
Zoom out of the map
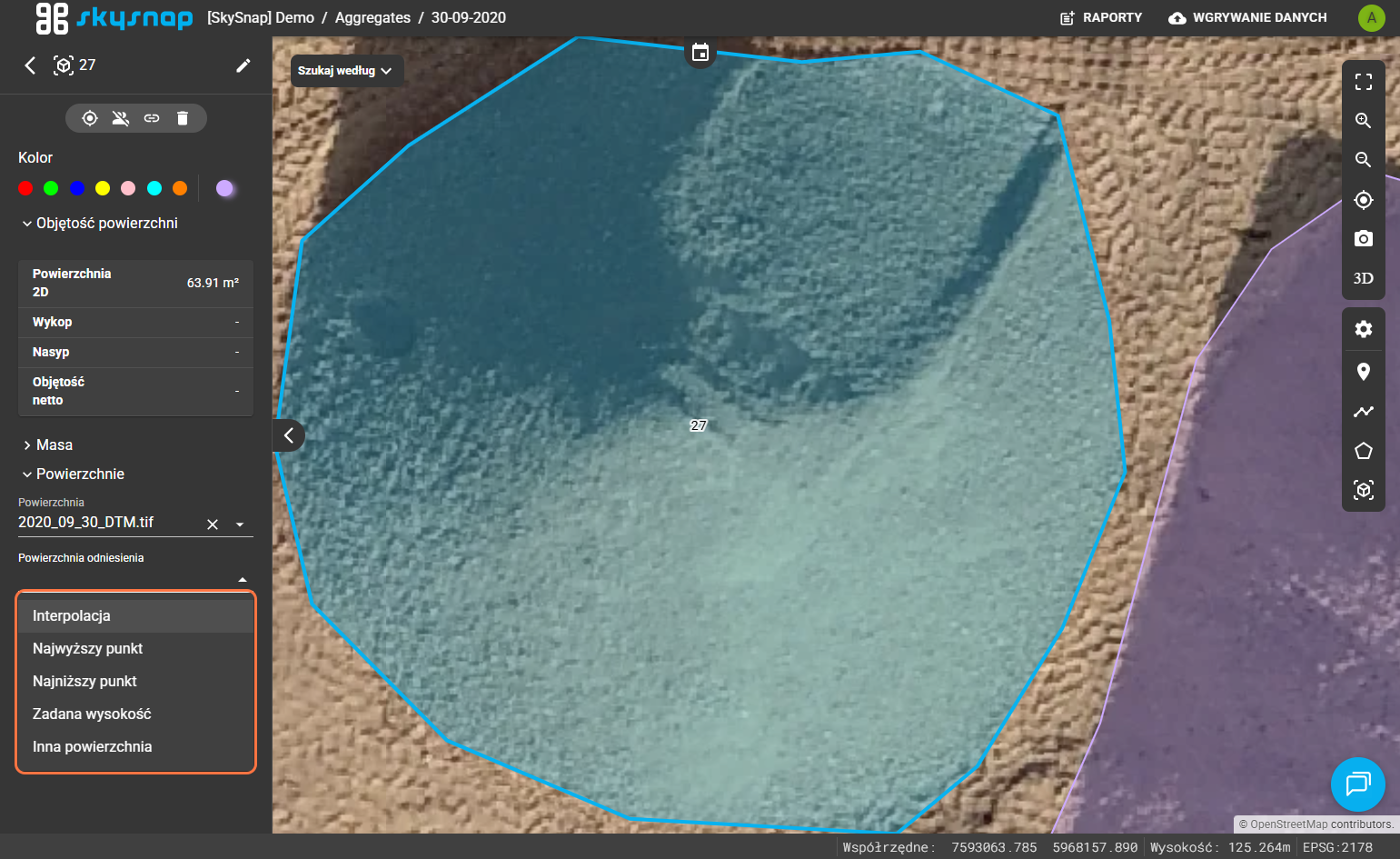click(1363, 160)
